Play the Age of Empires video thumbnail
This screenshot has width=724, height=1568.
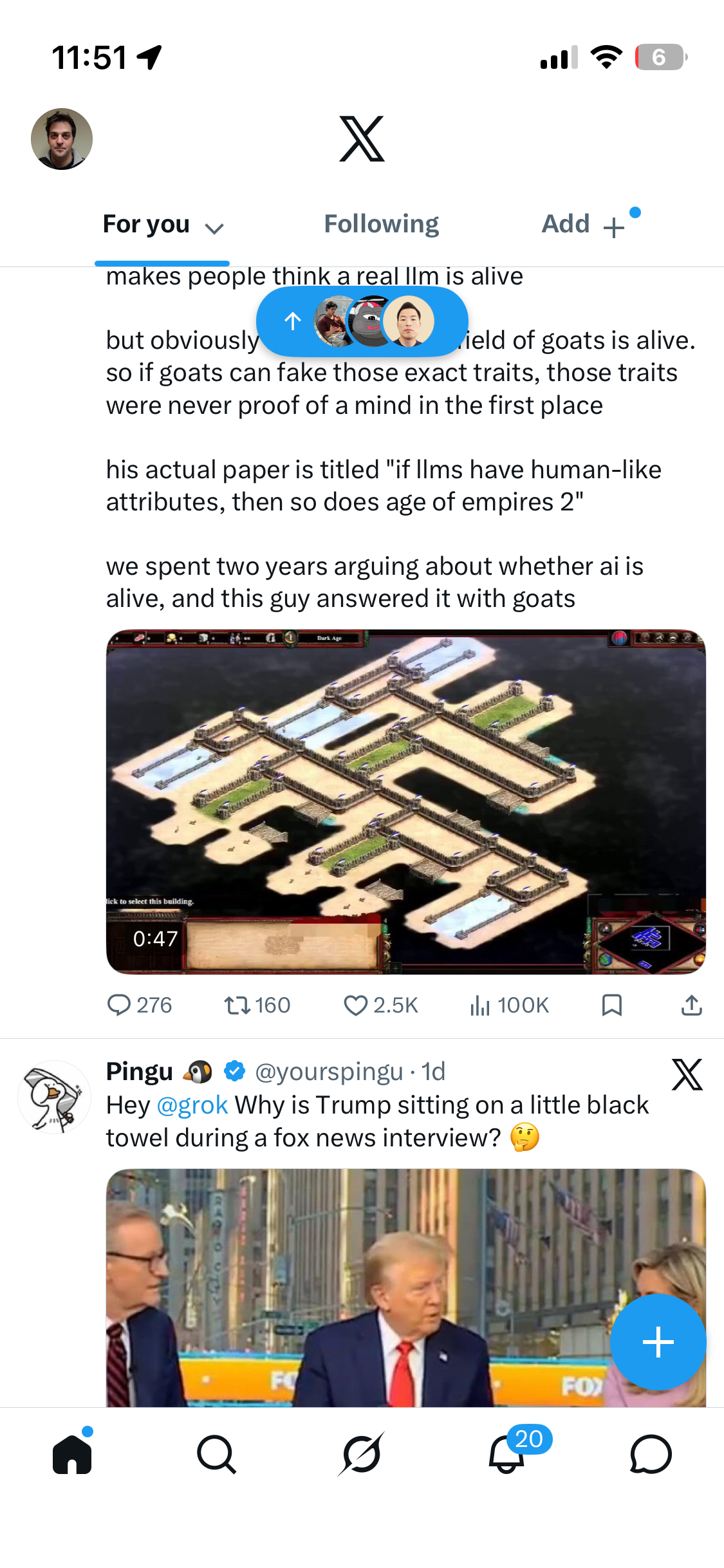pyautogui.click(x=406, y=802)
